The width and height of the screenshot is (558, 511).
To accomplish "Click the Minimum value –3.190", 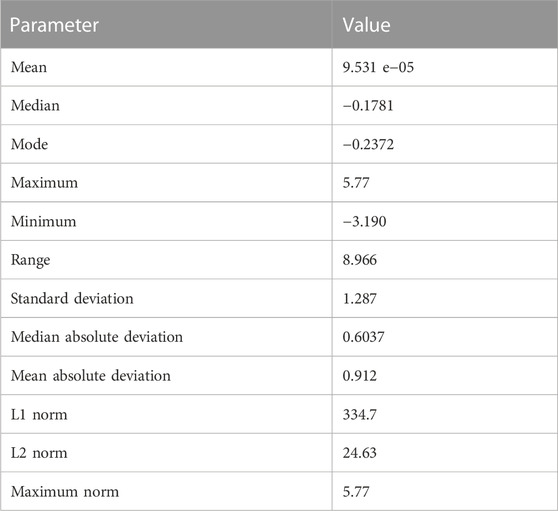I will point(364,222).
